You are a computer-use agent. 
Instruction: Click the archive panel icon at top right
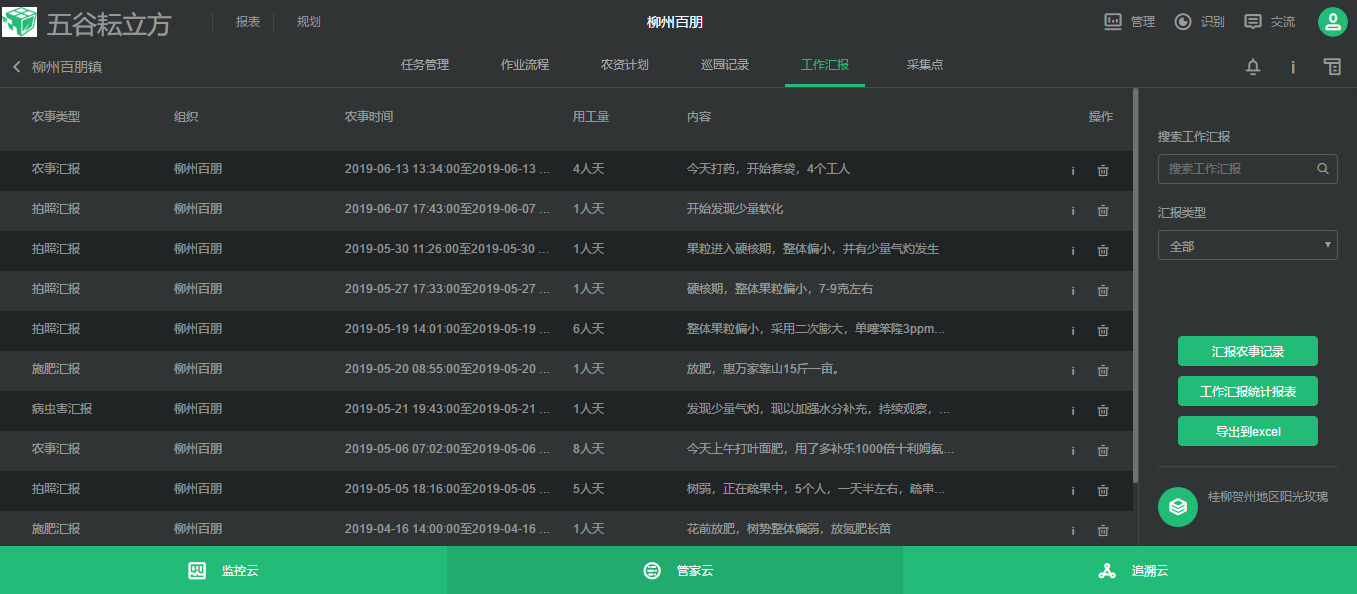click(1332, 67)
